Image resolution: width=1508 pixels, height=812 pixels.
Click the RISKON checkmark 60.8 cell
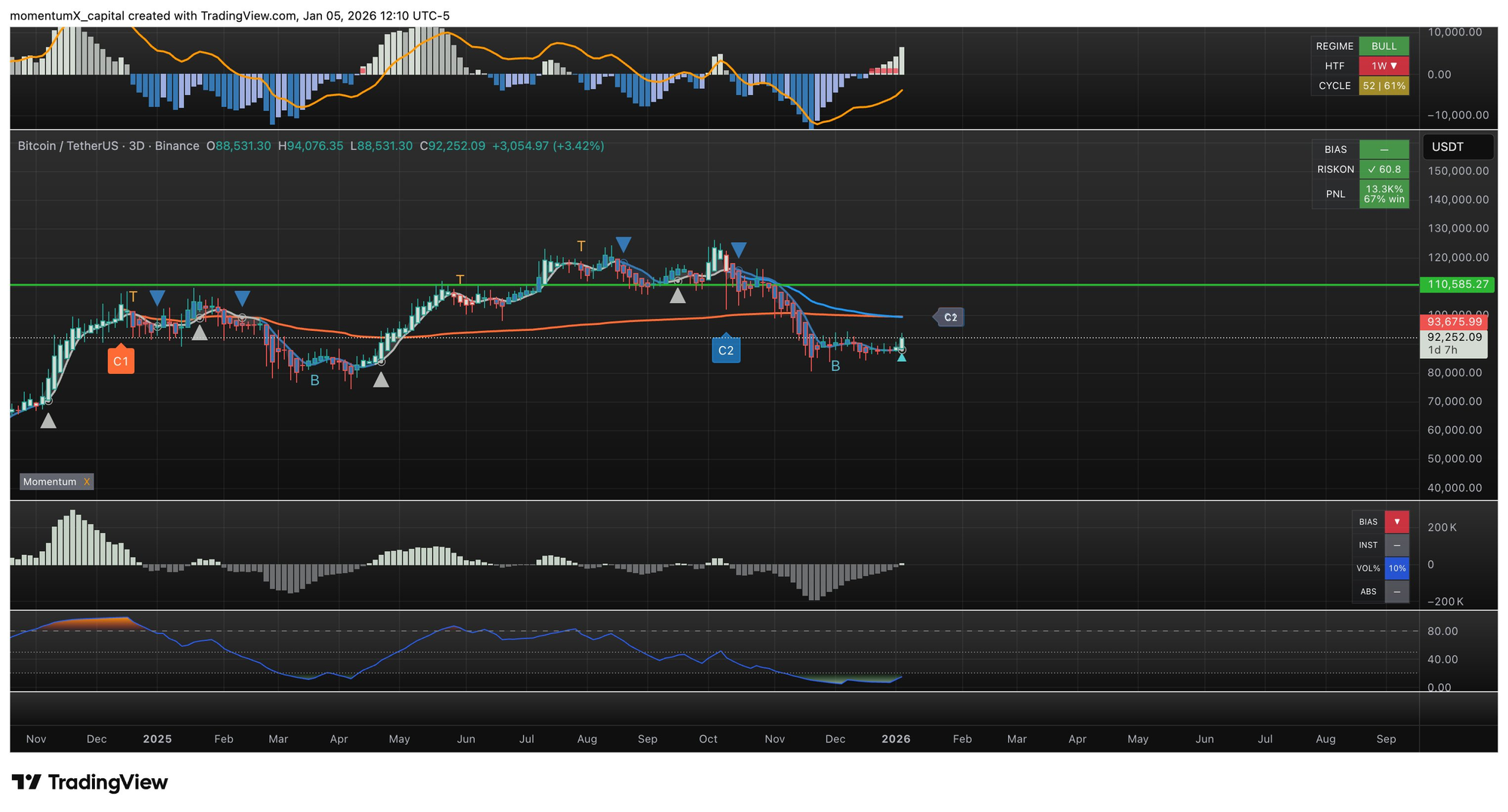1384,170
